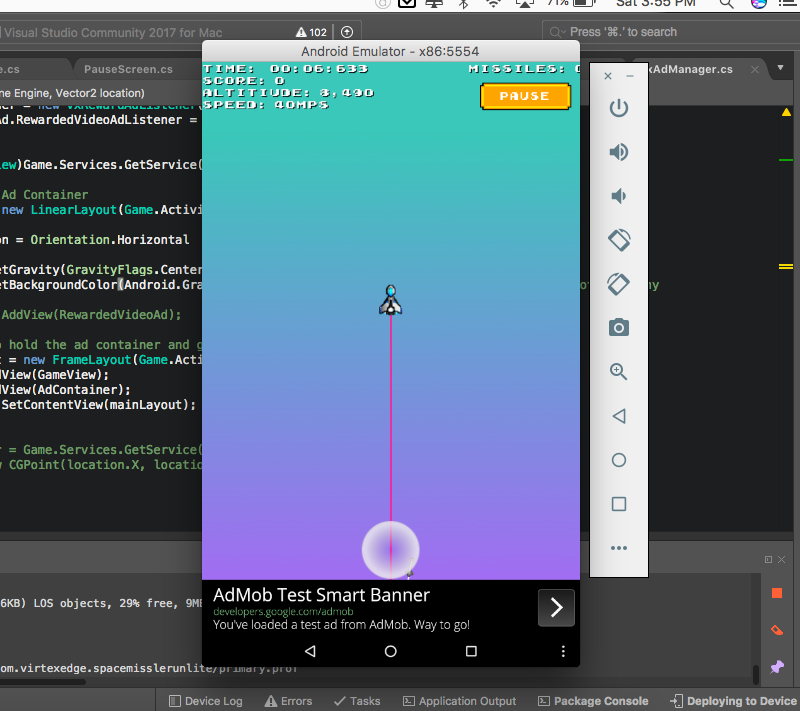Switch to the PauseScreen.cs tab
Screen dimensions: 800x711
(x=128, y=69)
